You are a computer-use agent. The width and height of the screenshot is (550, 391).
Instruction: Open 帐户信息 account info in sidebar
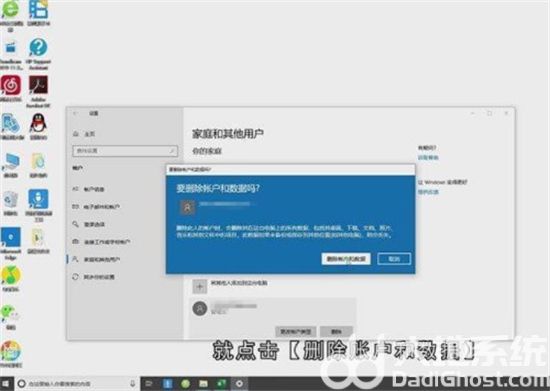point(89,189)
